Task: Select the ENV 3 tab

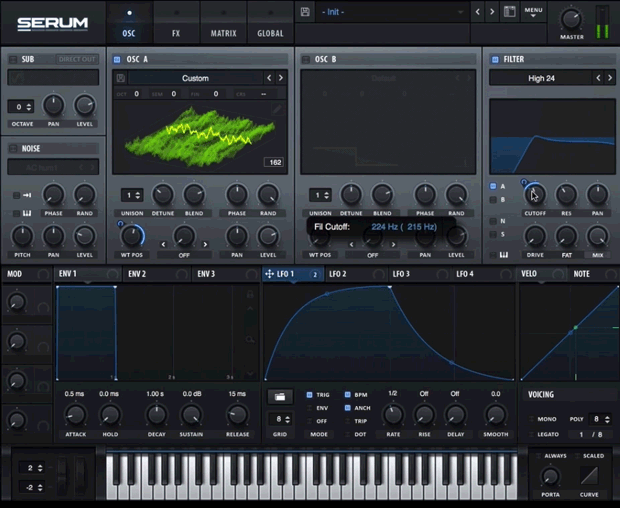Action: 226,274
